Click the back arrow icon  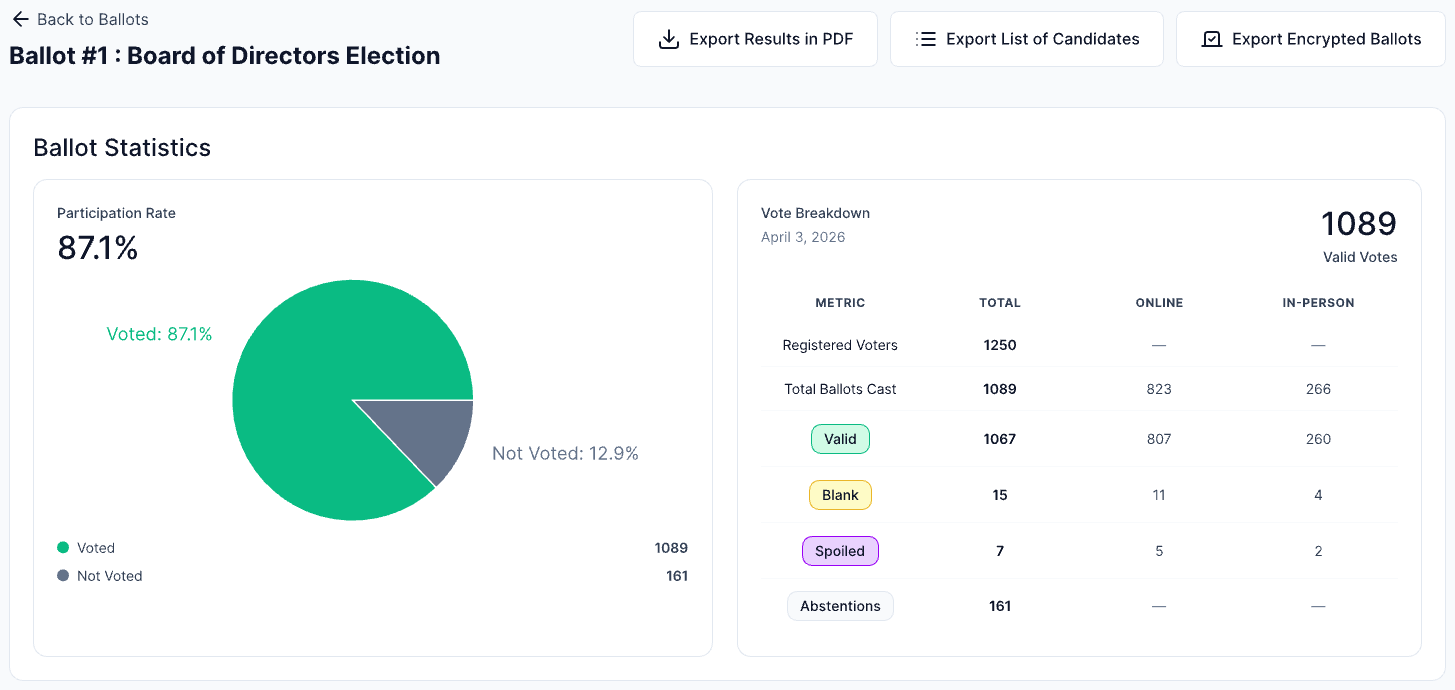click(20, 20)
